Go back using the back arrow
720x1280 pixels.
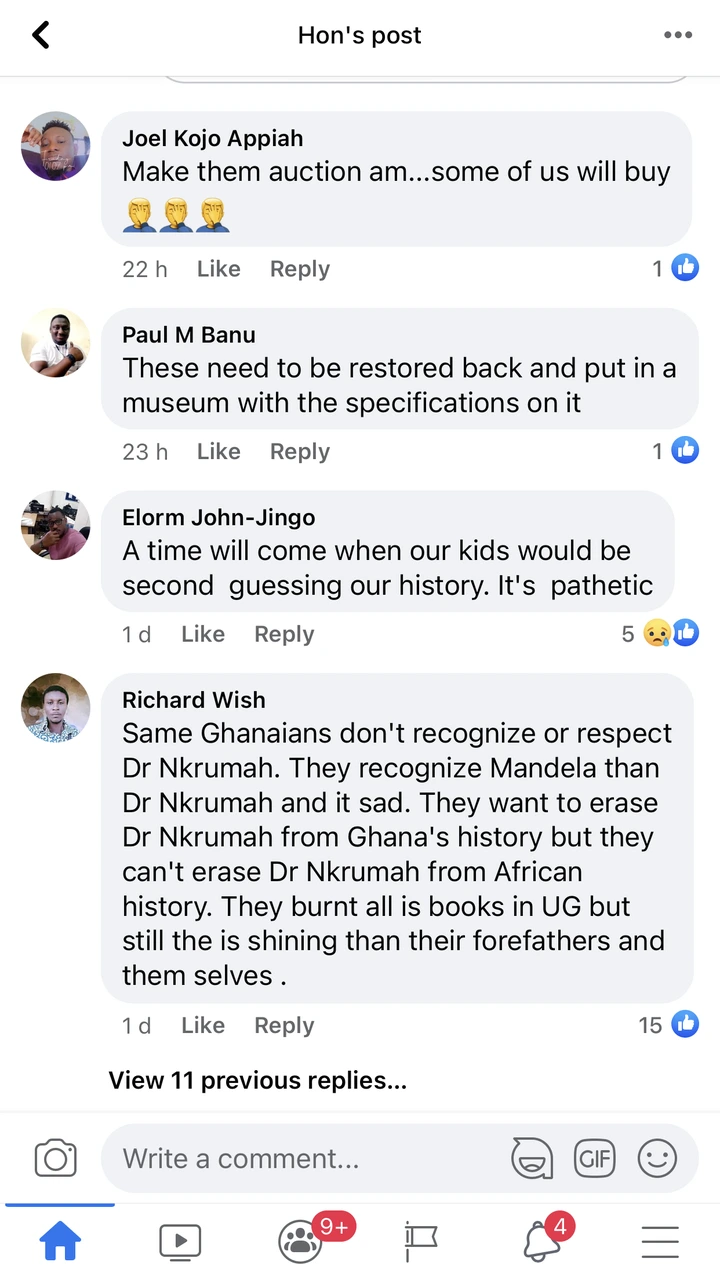[41, 36]
